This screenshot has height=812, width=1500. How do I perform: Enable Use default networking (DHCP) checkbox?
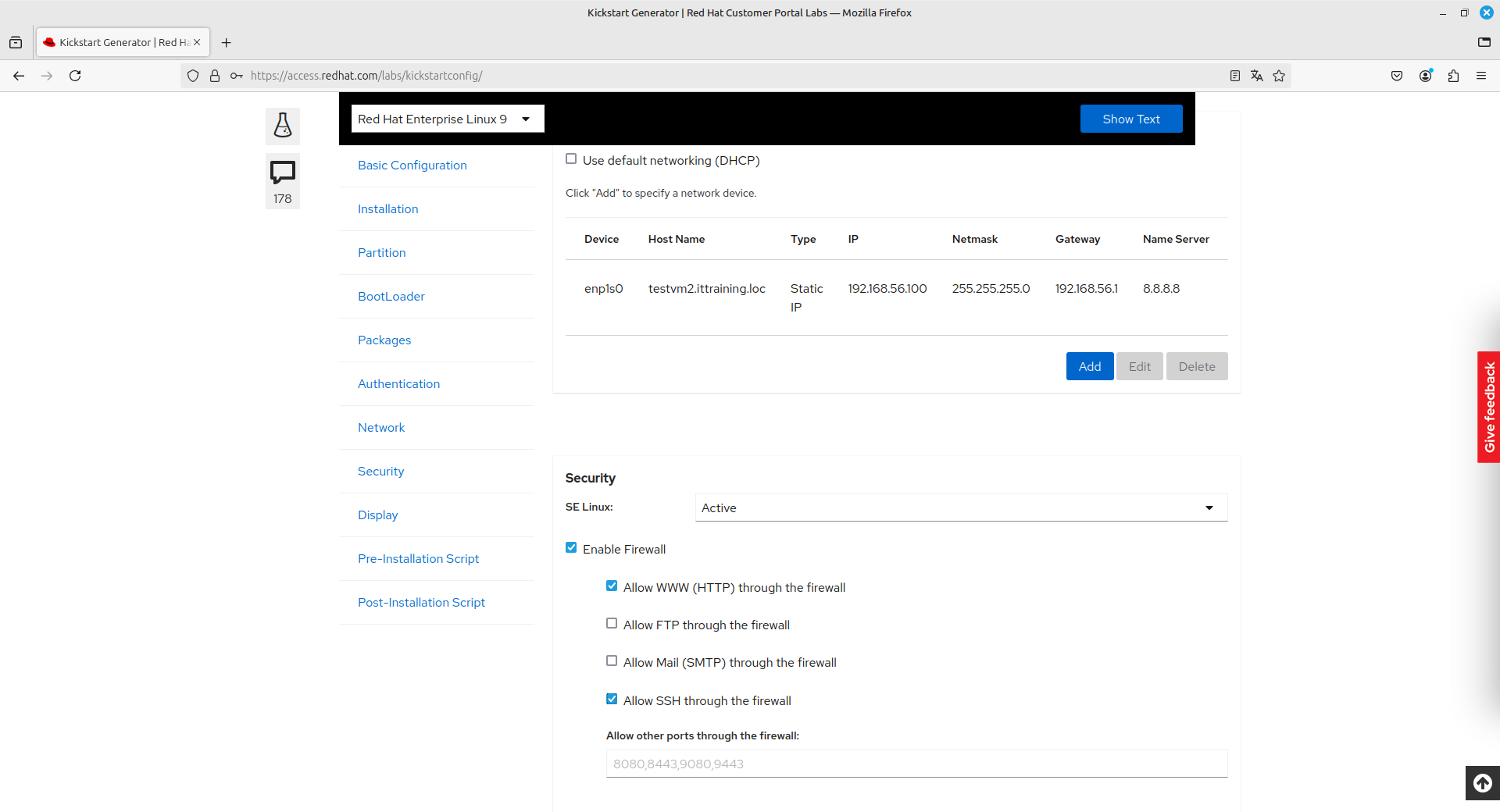pos(571,159)
